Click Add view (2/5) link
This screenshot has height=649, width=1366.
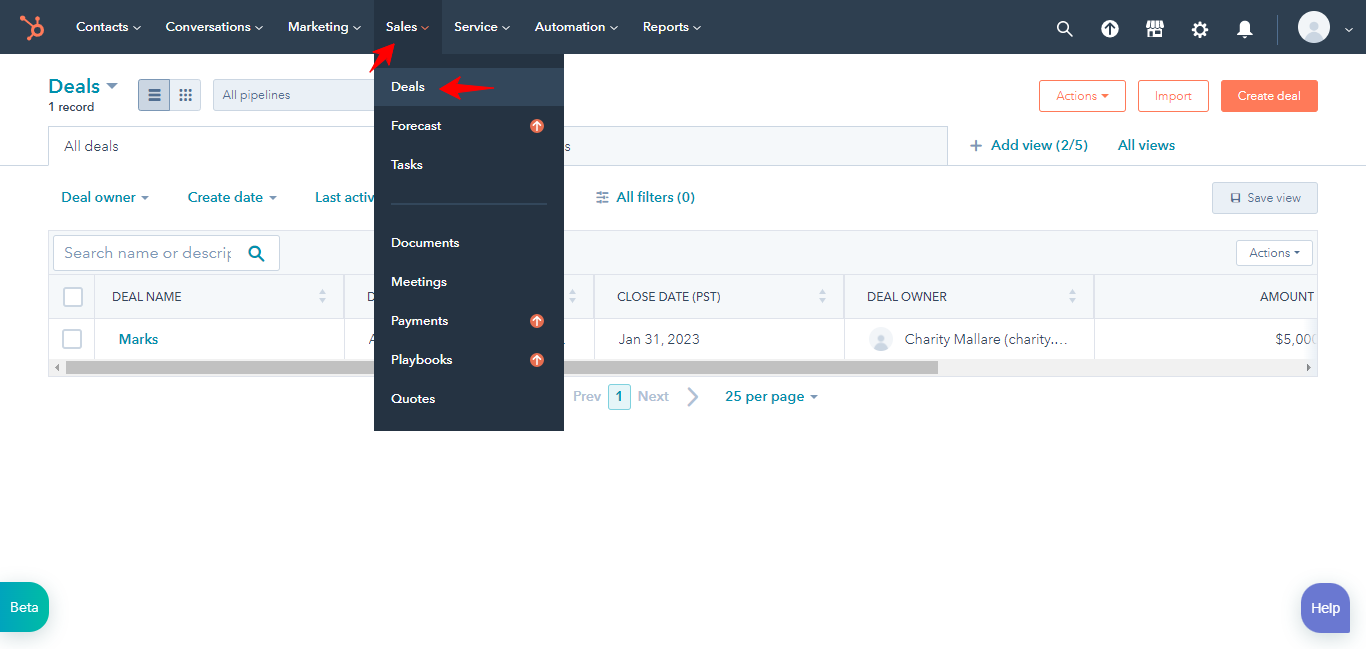[x=1028, y=146]
